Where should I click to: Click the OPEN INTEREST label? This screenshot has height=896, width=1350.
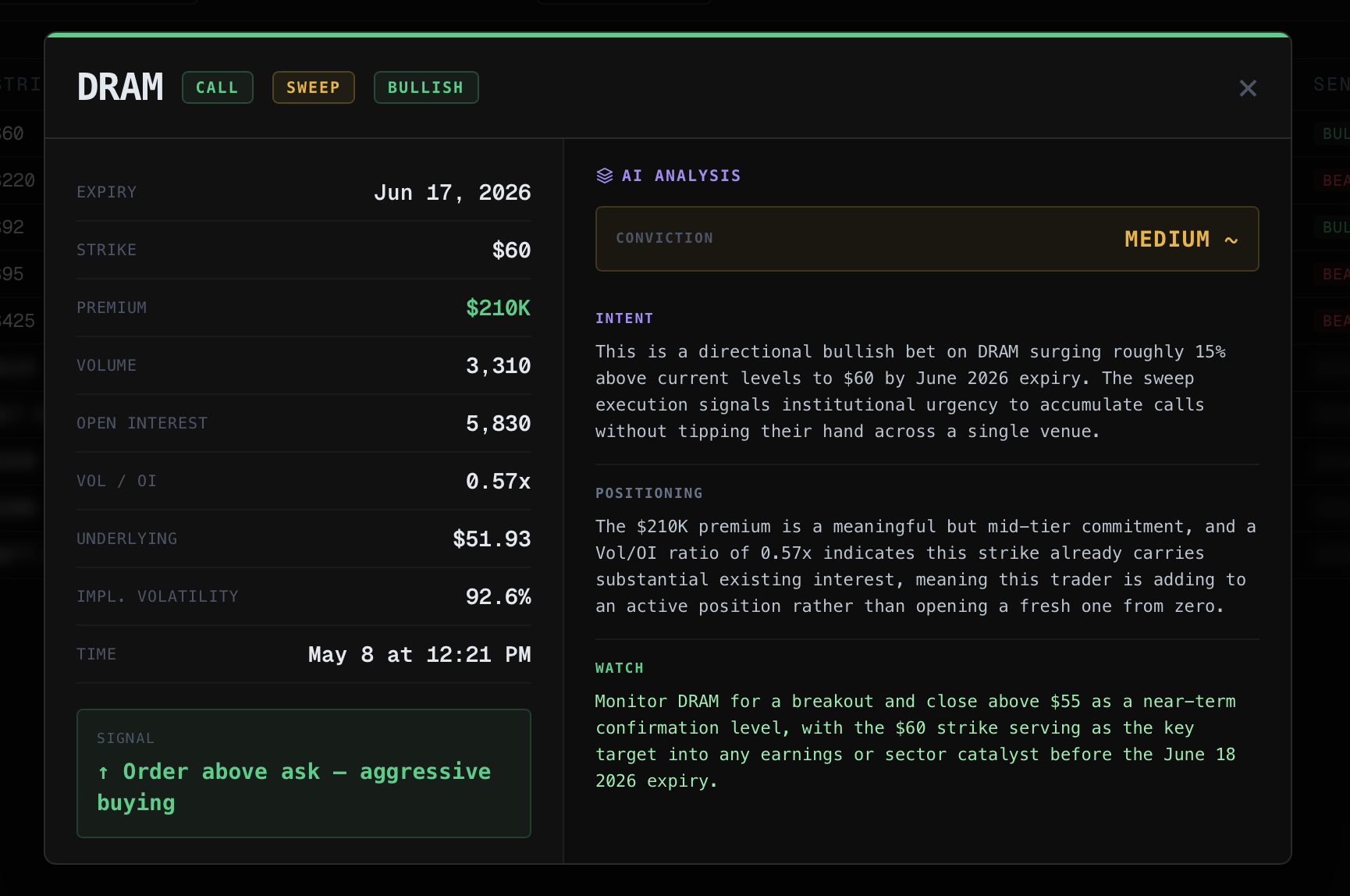(x=142, y=423)
